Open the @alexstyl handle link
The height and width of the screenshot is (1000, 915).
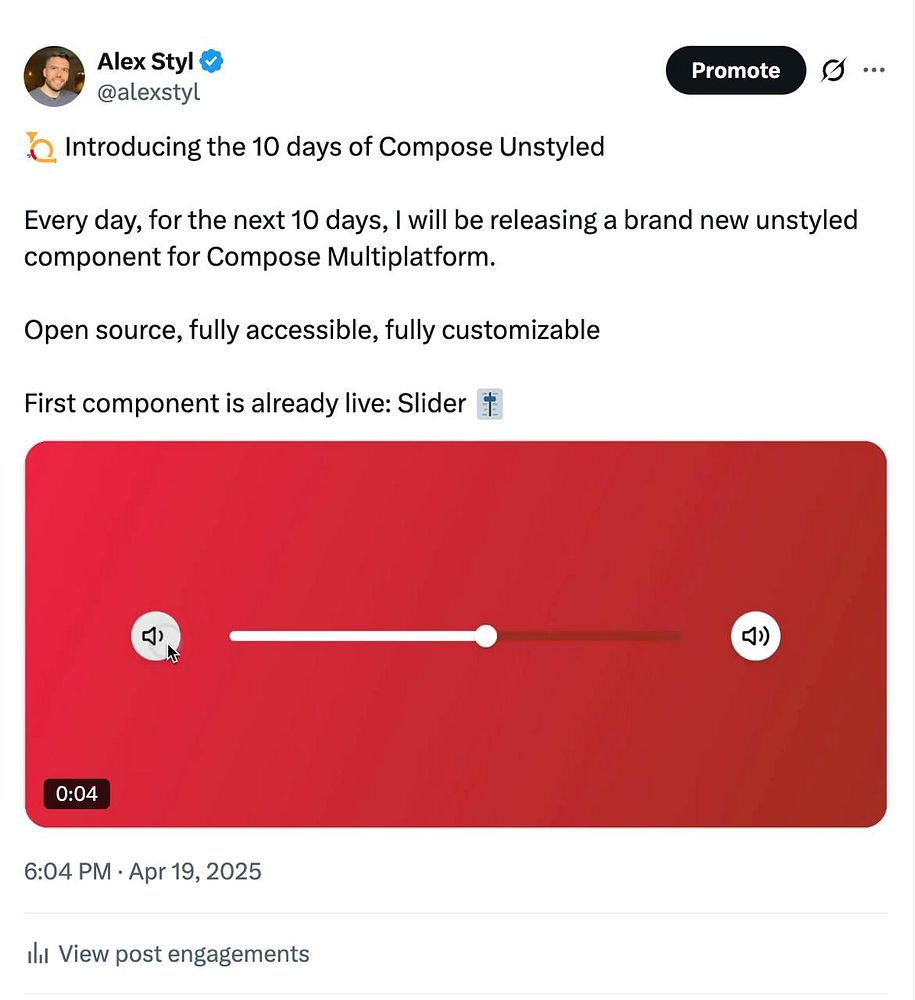[148, 93]
